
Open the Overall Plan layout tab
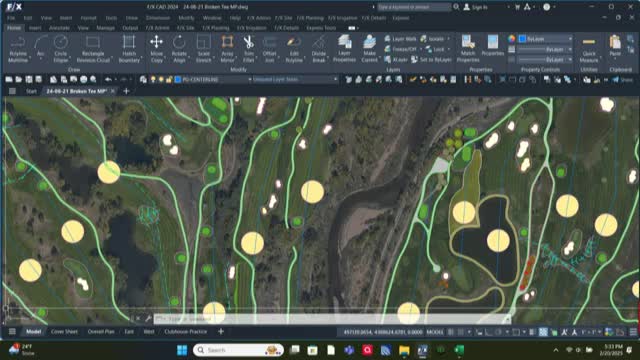point(101,332)
